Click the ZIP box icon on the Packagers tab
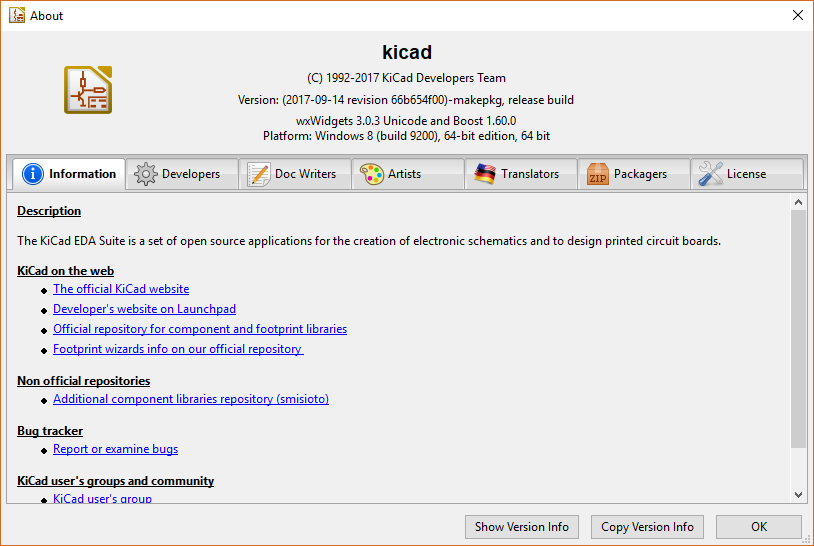Image resolution: width=814 pixels, height=546 pixels. (598, 174)
